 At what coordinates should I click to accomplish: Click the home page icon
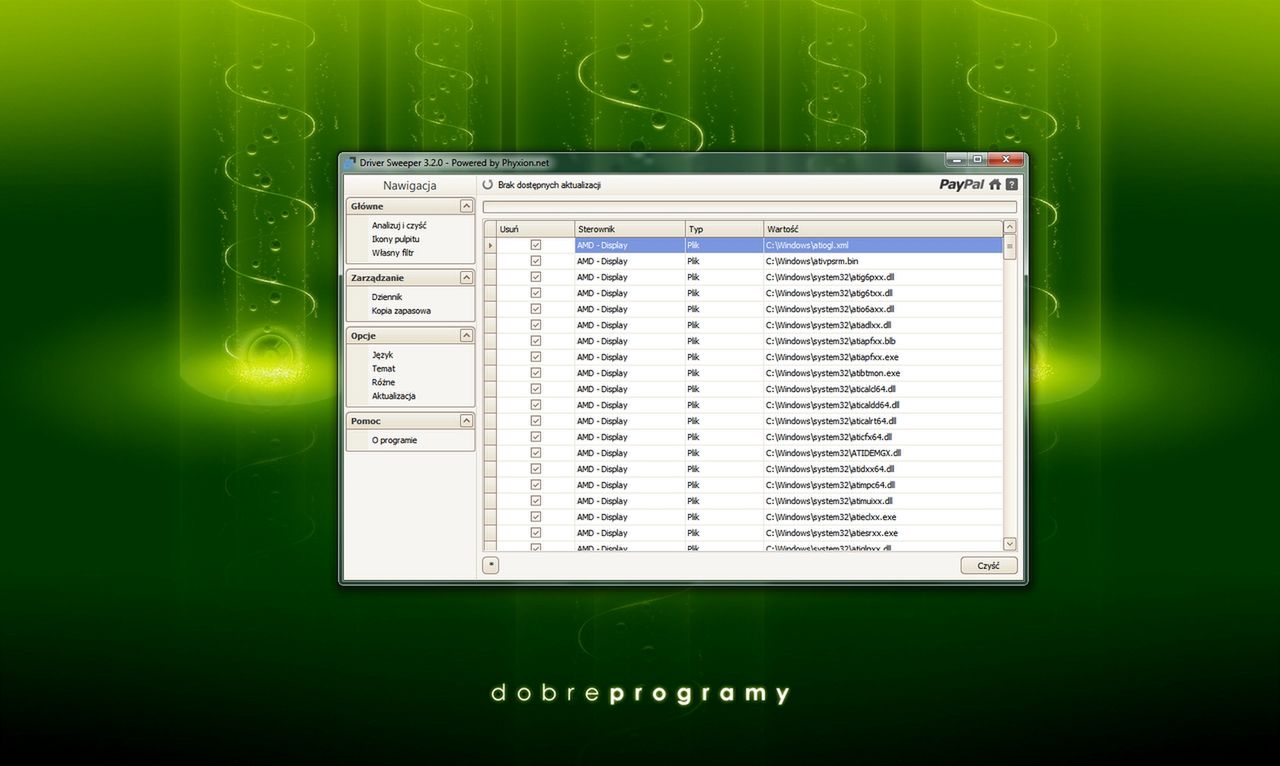click(x=995, y=185)
